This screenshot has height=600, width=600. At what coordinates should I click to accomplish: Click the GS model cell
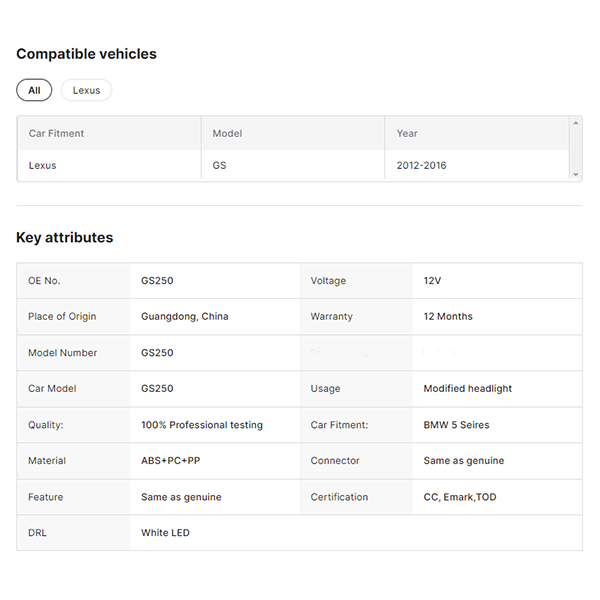point(220,165)
